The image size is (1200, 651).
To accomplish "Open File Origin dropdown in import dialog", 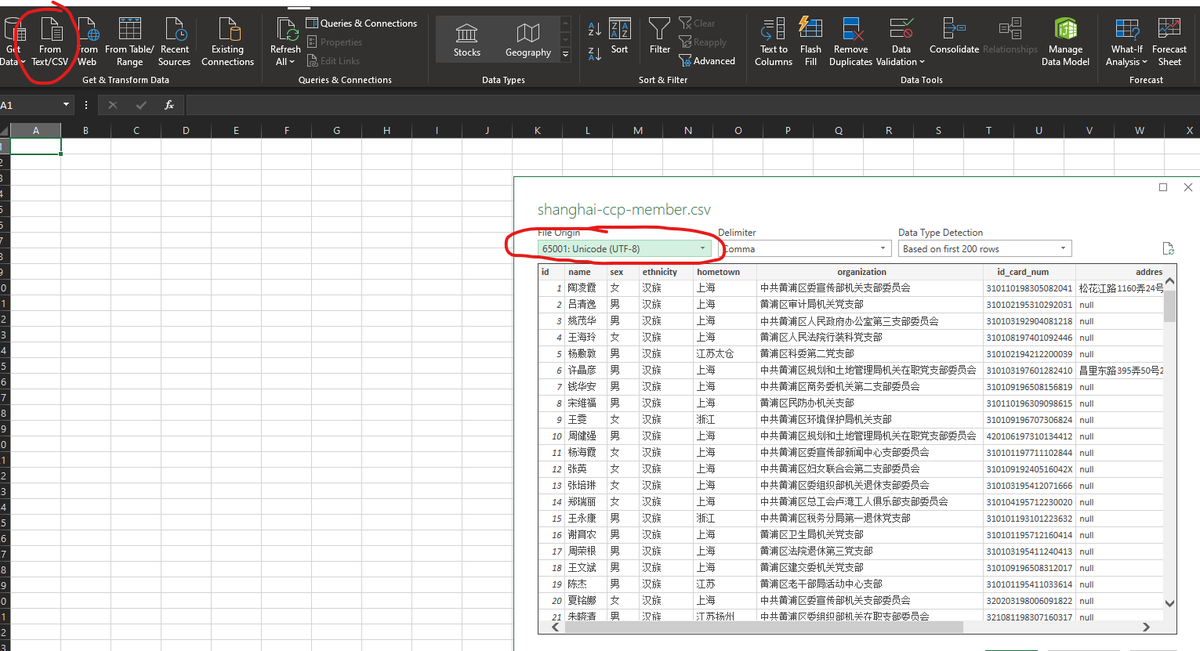I will point(623,248).
